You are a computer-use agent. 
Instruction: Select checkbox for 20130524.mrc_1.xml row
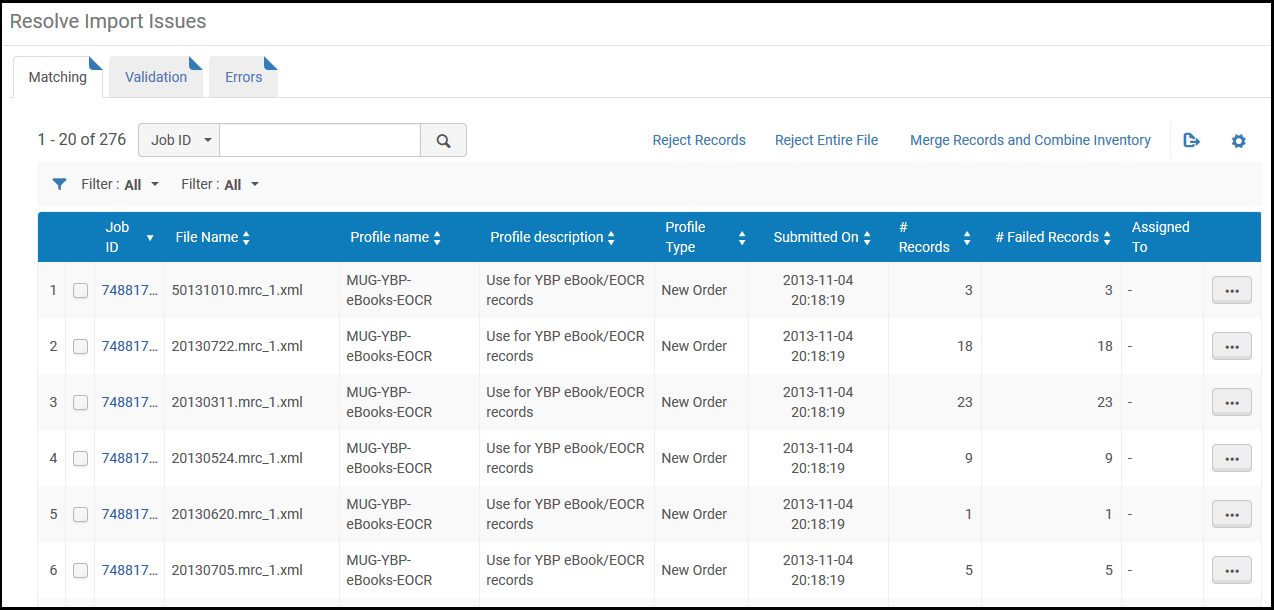pos(80,459)
